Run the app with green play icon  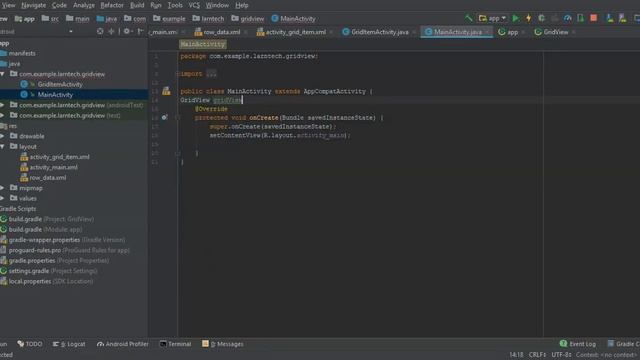(516, 18)
